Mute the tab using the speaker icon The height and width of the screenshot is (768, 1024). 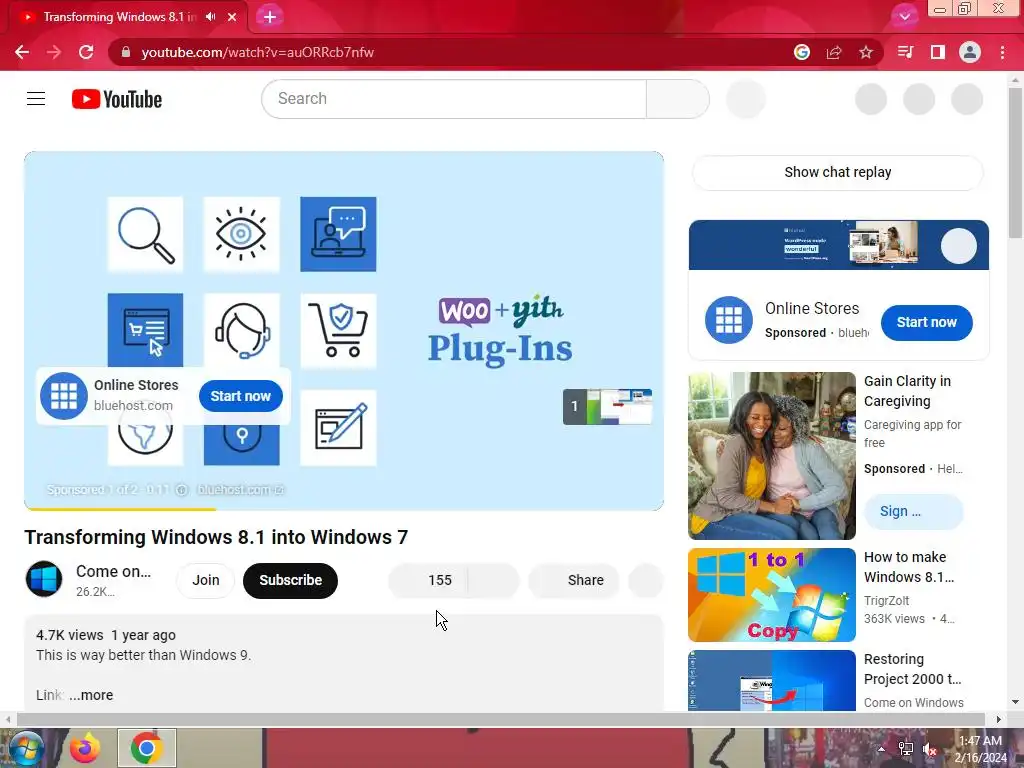(x=210, y=17)
